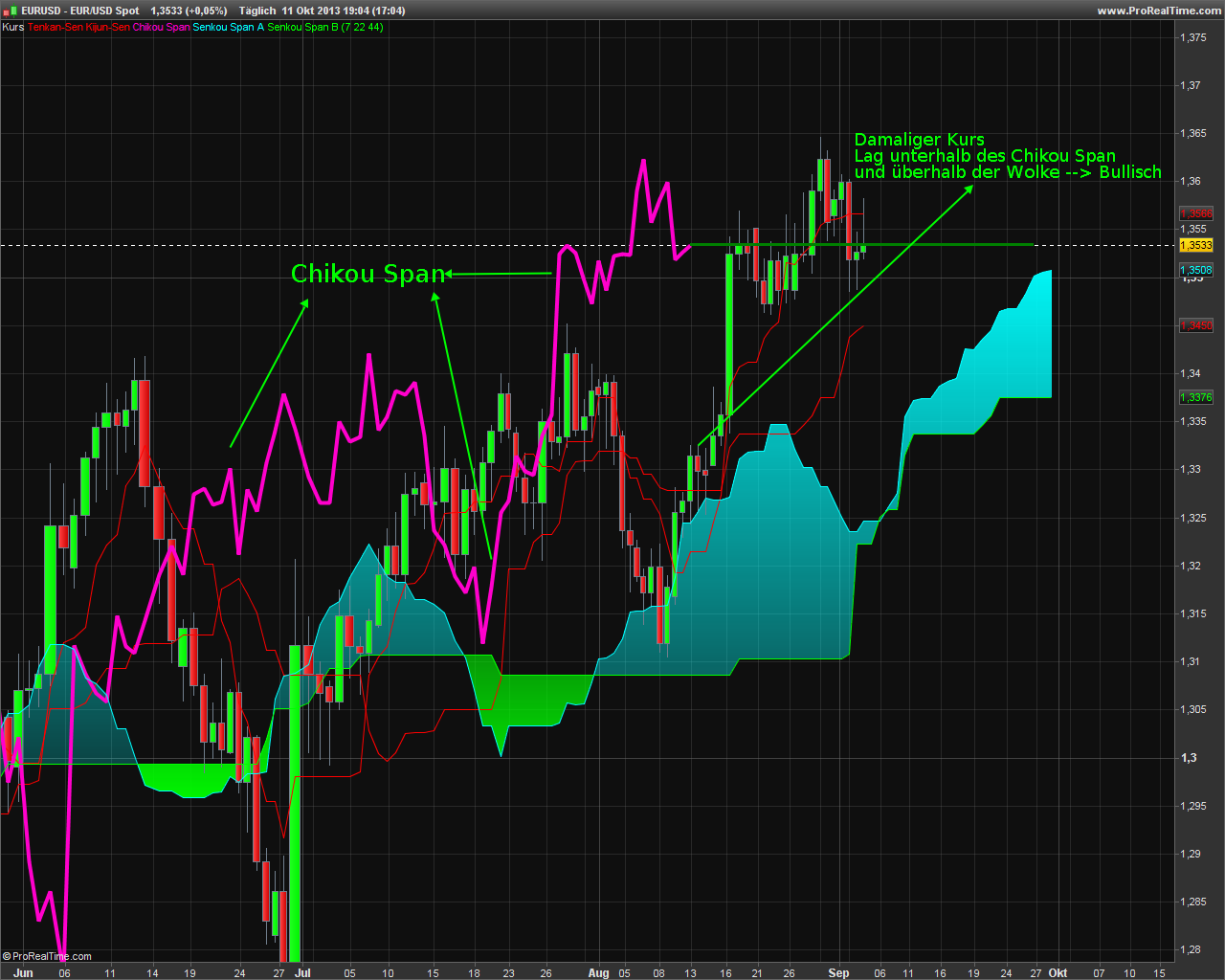Click the 11 Okt 2013 19:04 timestamp
This screenshot has height=980, width=1225.
343,11
